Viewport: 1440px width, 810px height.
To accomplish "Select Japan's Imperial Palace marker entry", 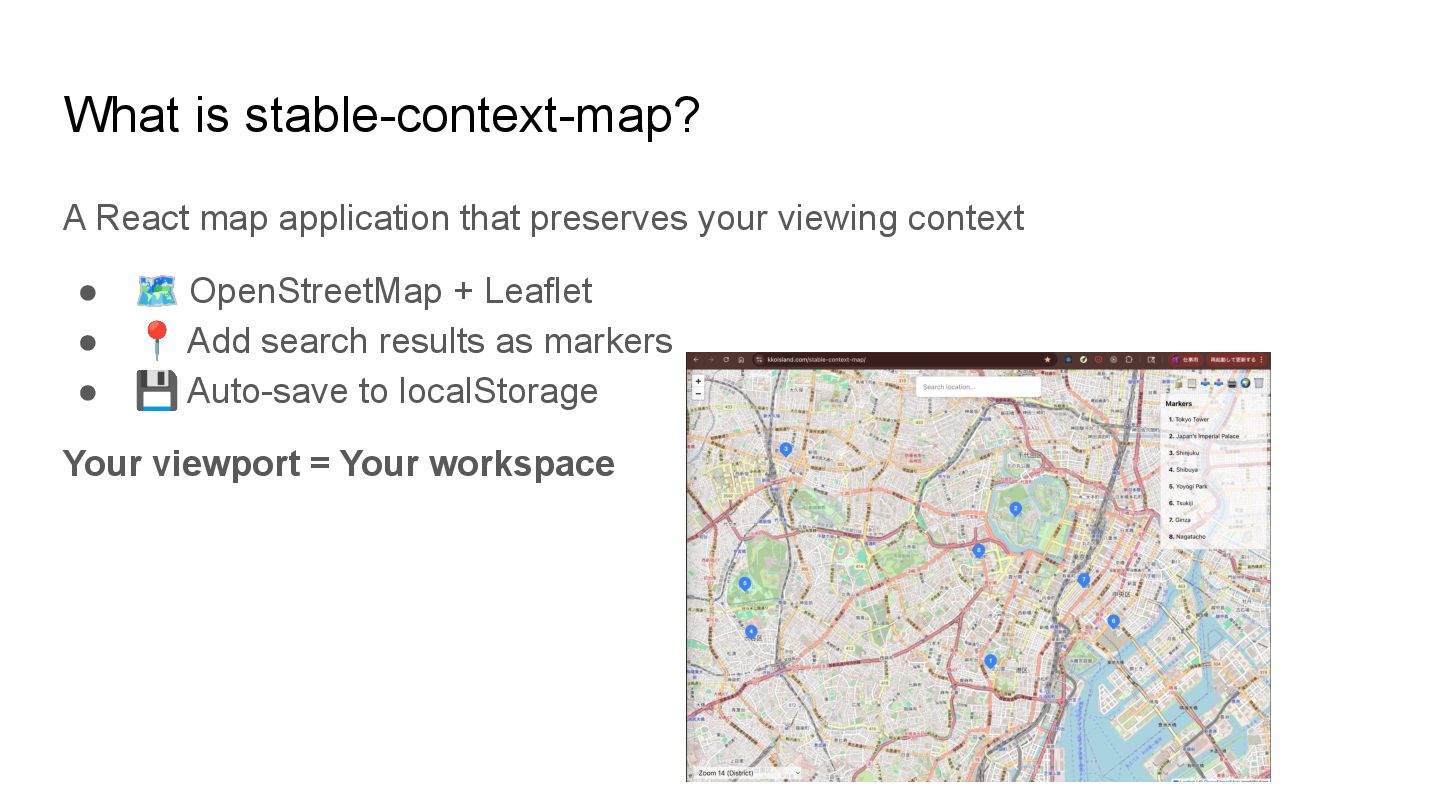I will click(x=1206, y=437).
